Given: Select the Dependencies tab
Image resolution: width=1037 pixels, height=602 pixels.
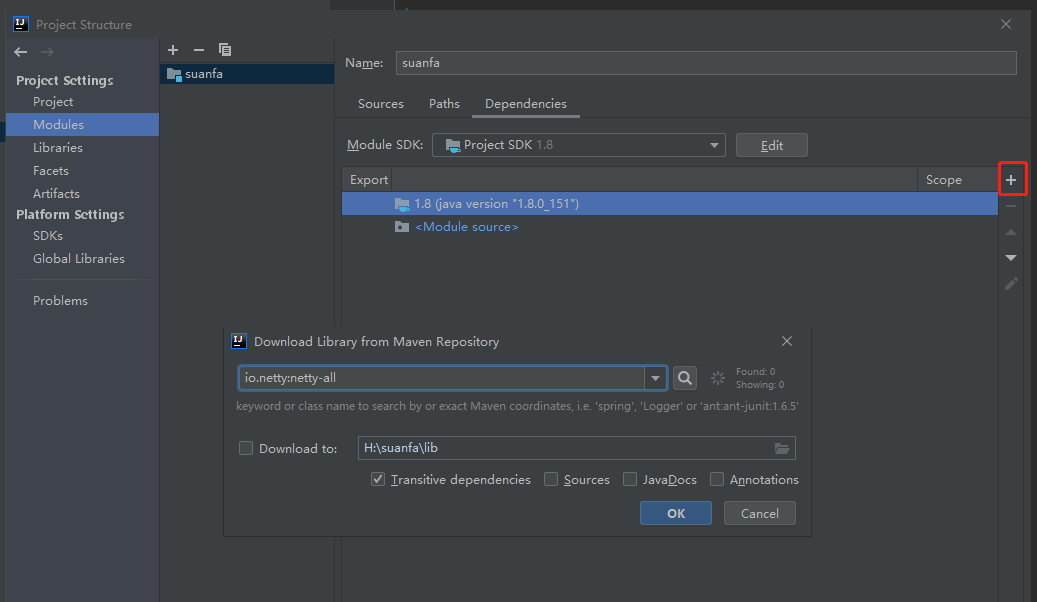Looking at the screenshot, I should click(x=526, y=104).
